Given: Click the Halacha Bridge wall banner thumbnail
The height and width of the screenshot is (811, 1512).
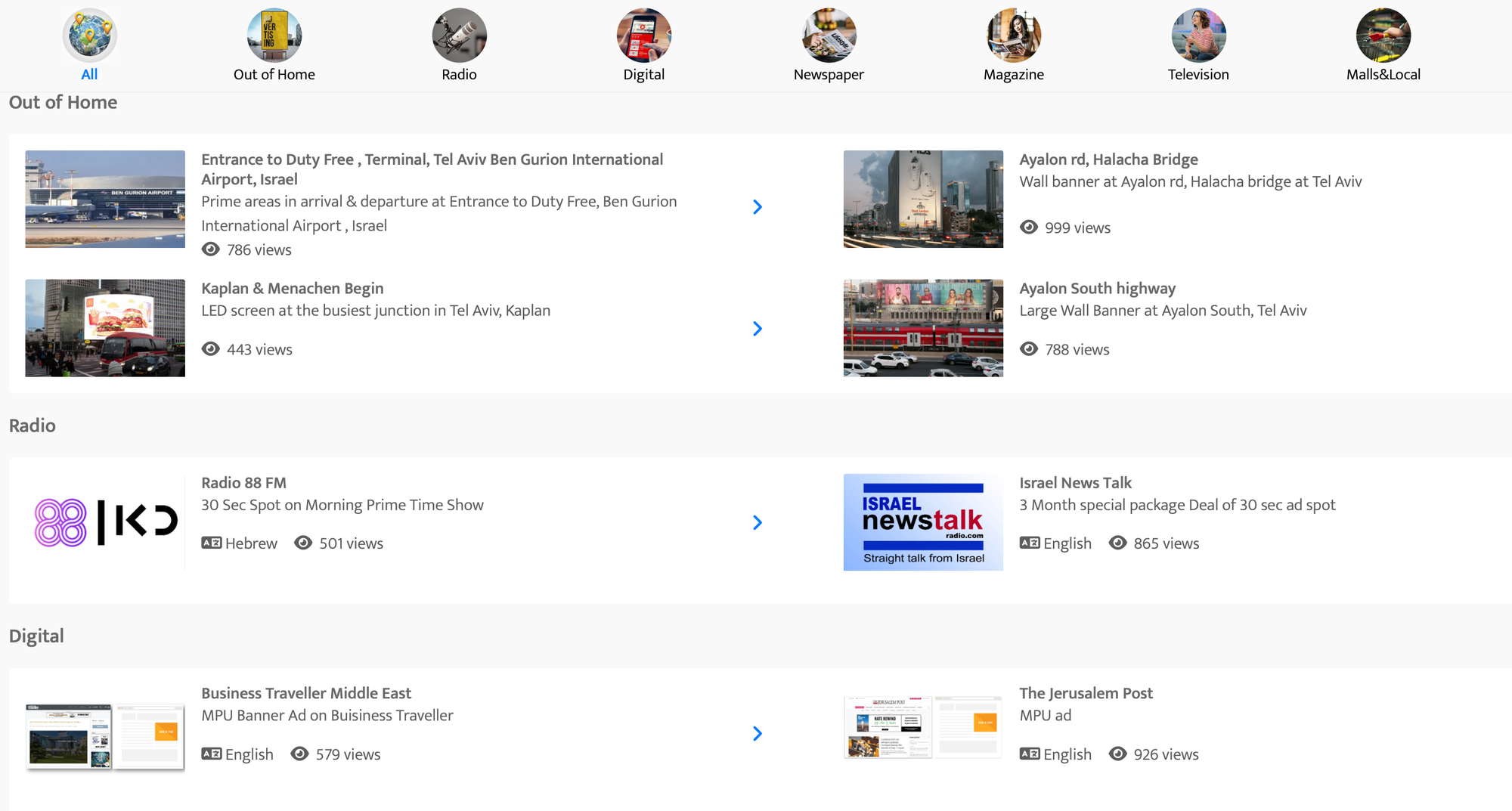Looking at the screenshot, I should 923,199.
